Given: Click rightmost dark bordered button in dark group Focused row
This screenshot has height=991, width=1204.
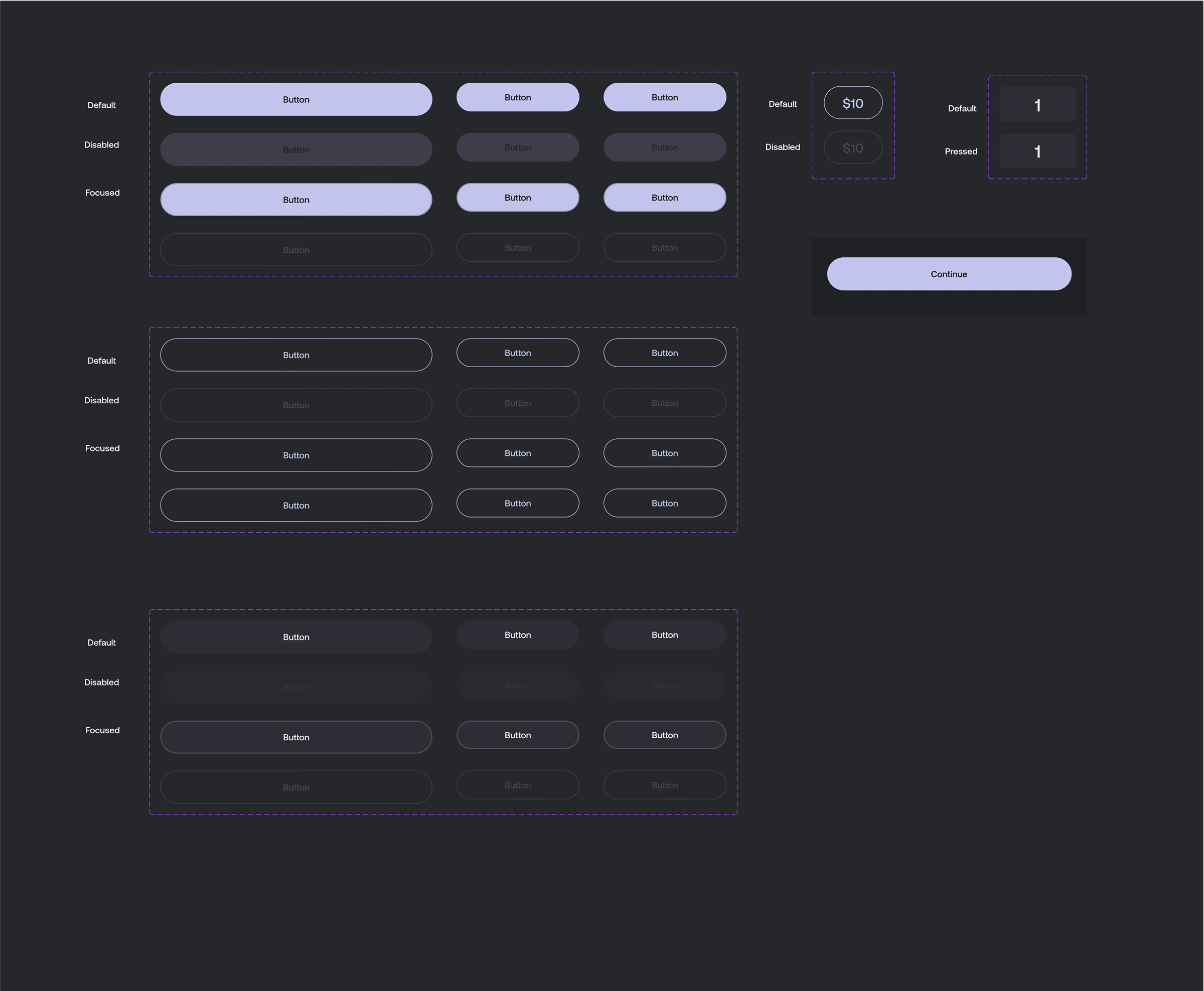Looking at the screenshot, I should click(x=665, y=735).
